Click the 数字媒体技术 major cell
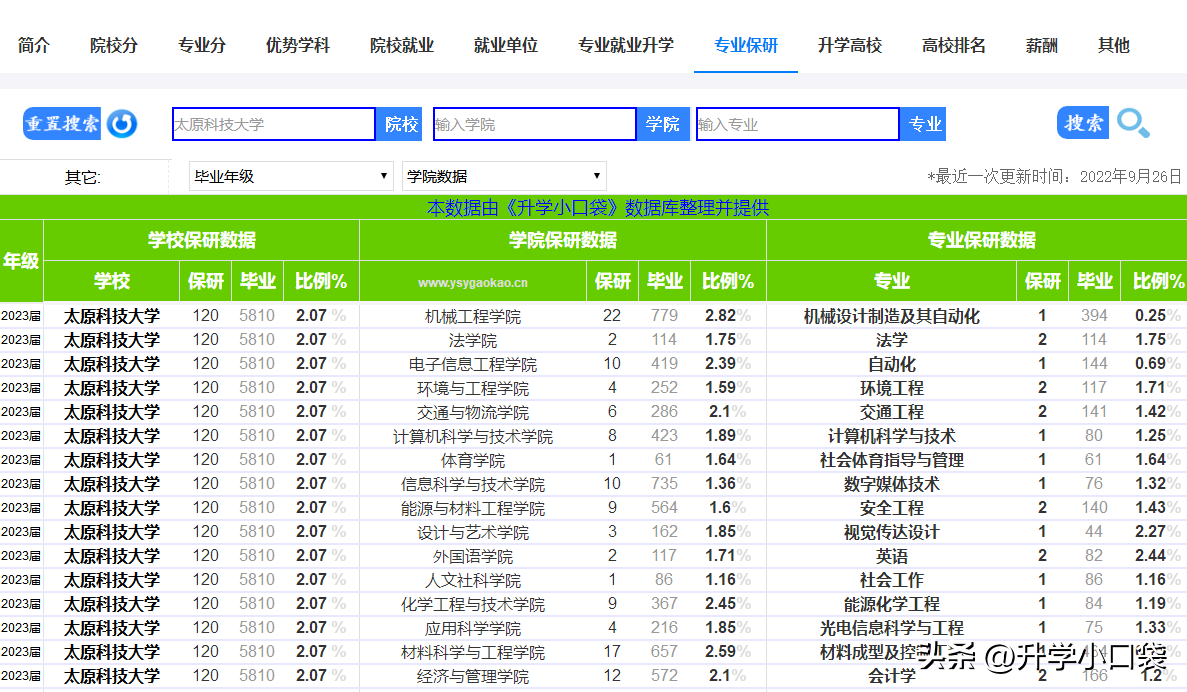The image size is (1187, 692). pos(891,485)
